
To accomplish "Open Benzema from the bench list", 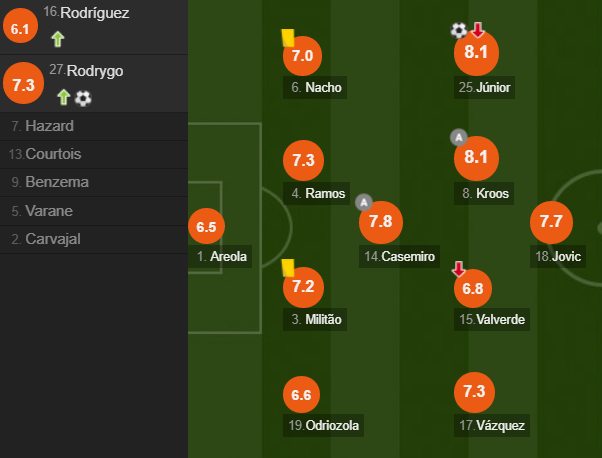I will [x=94, y=182].
